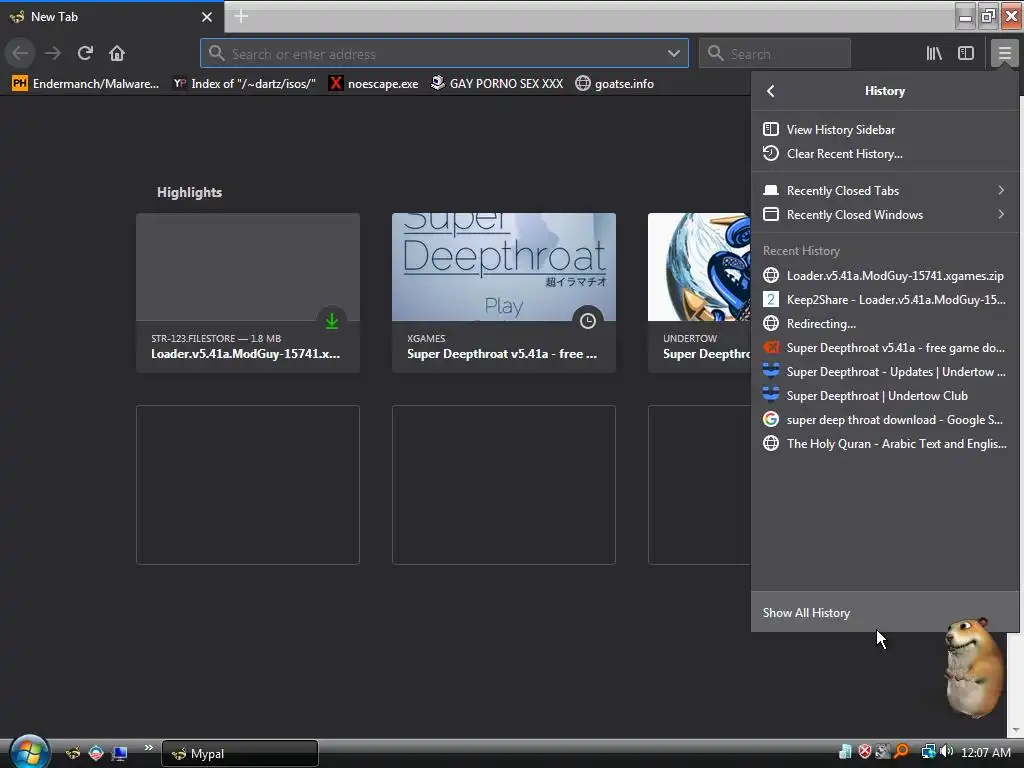
Task: Click Recent History label
Action: [x=801, y=251]
